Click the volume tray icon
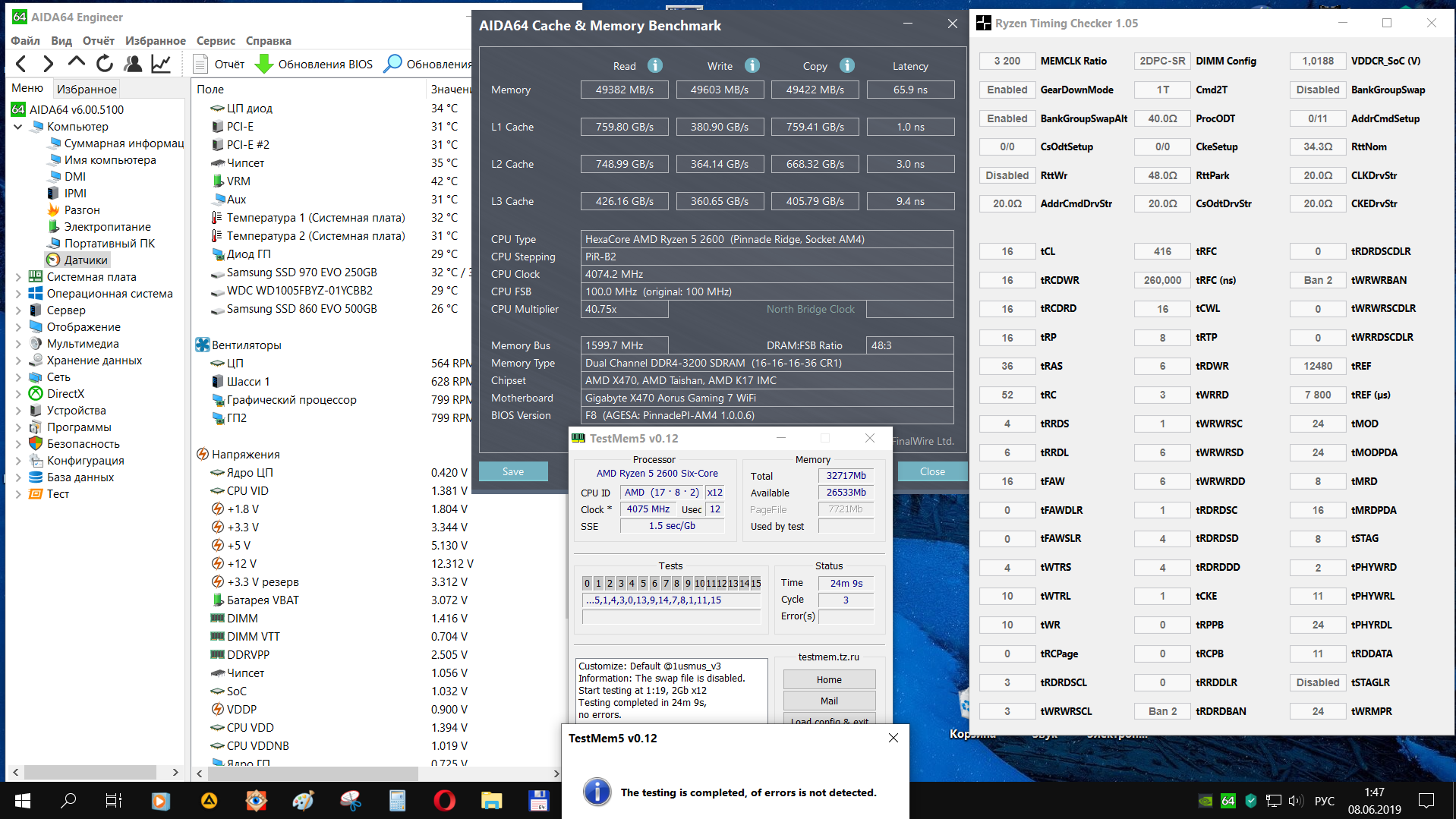This screenshot has width=1456, height=819. tap(1296, 801)
